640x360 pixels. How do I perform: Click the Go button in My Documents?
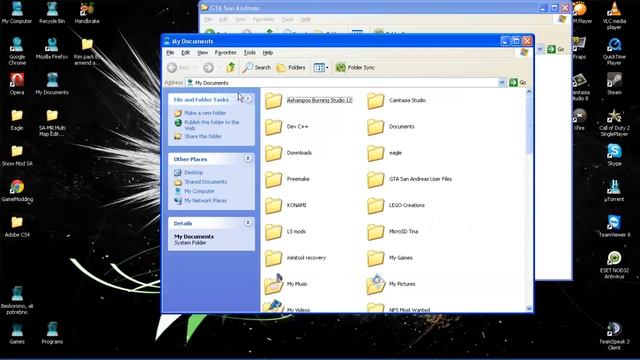point(518,83)
